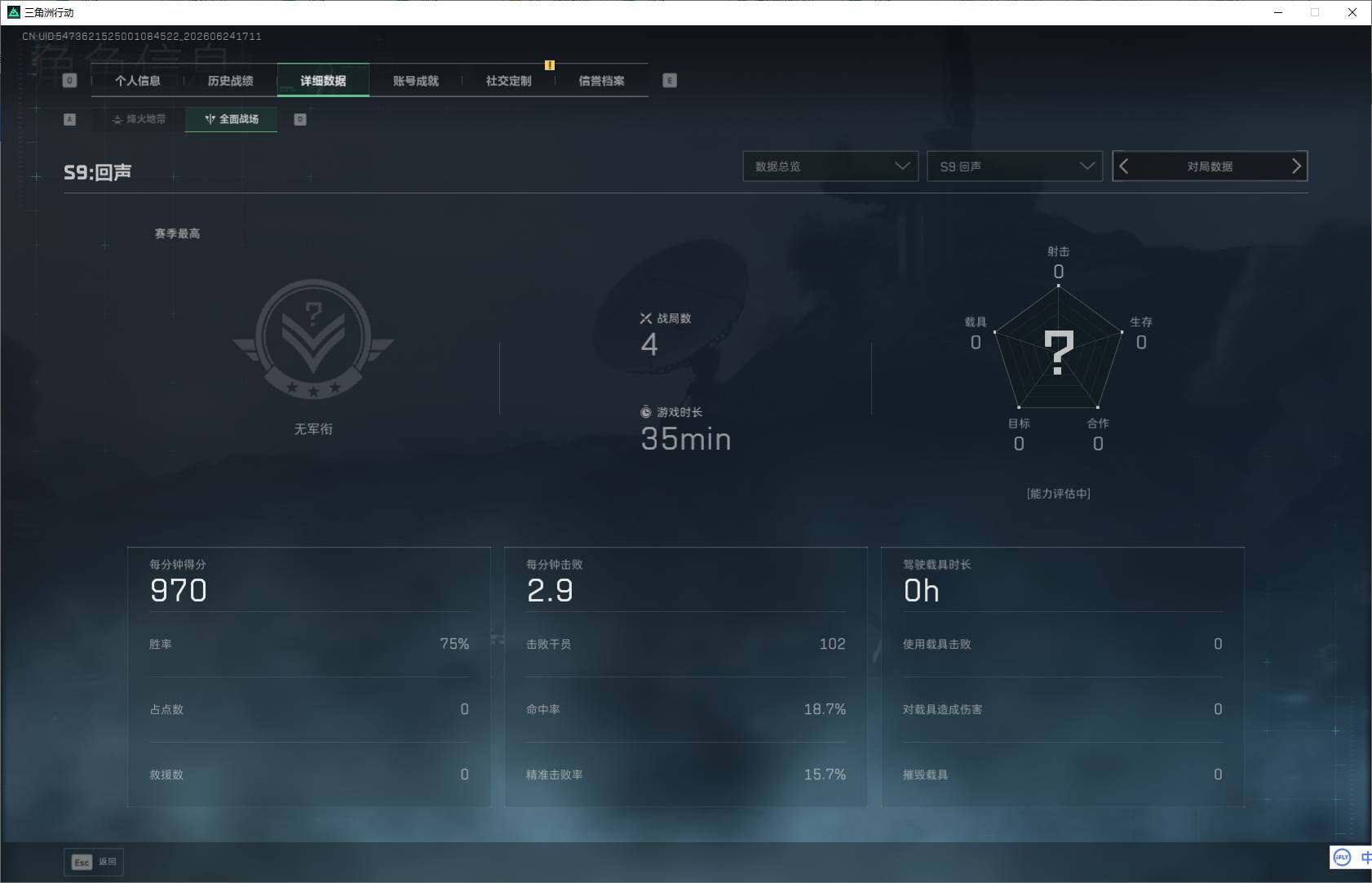
Task: Click the D key hint icon
Action: 300,119
